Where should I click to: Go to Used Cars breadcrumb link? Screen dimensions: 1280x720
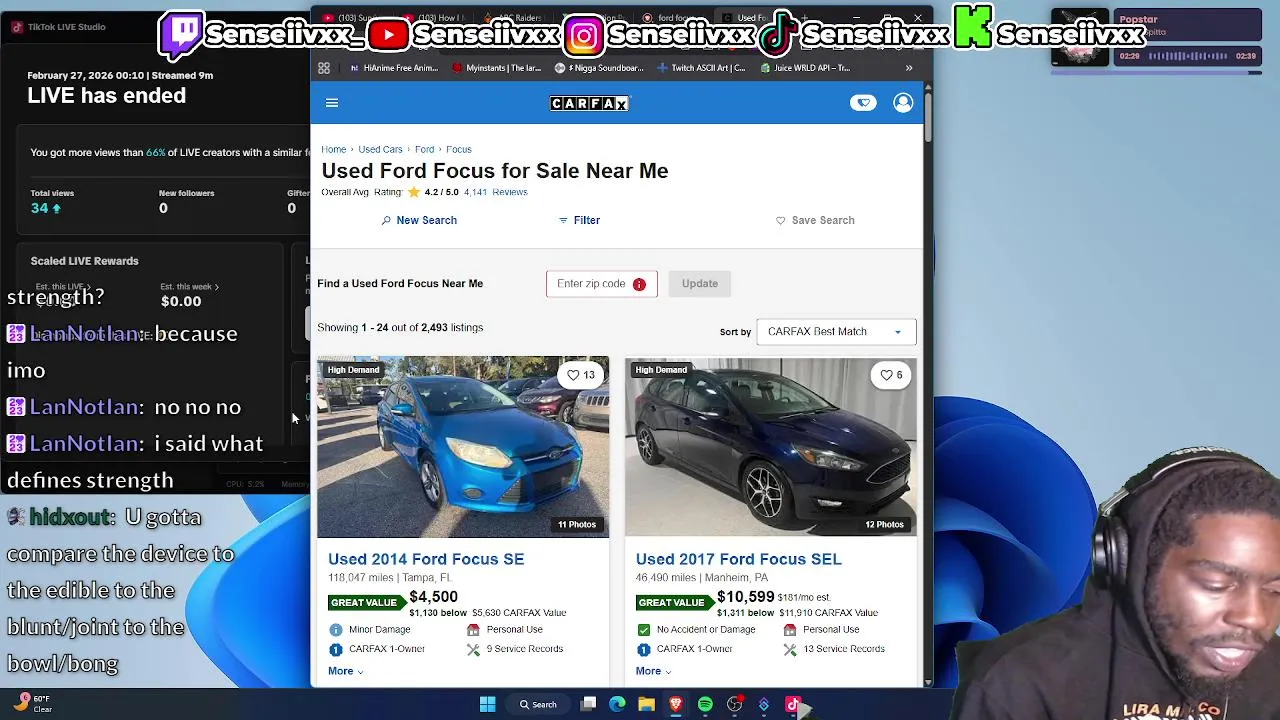point(380,149)
